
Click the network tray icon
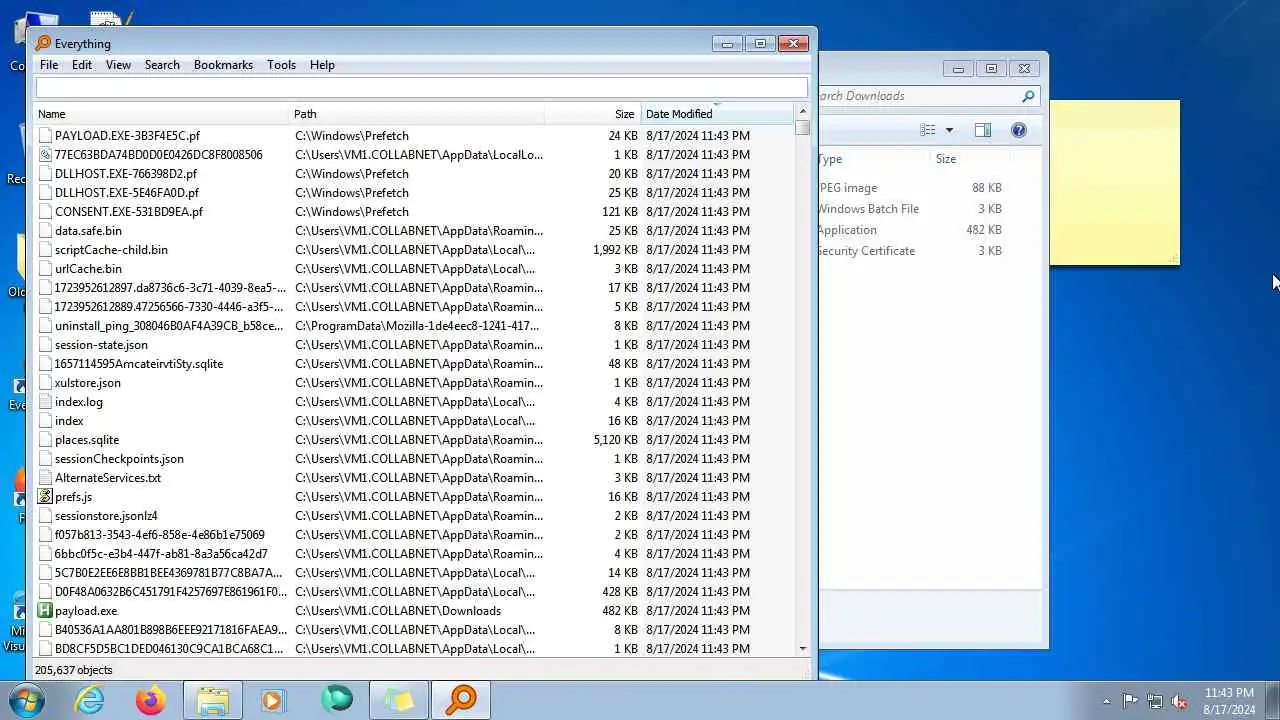click(1155, 701)
